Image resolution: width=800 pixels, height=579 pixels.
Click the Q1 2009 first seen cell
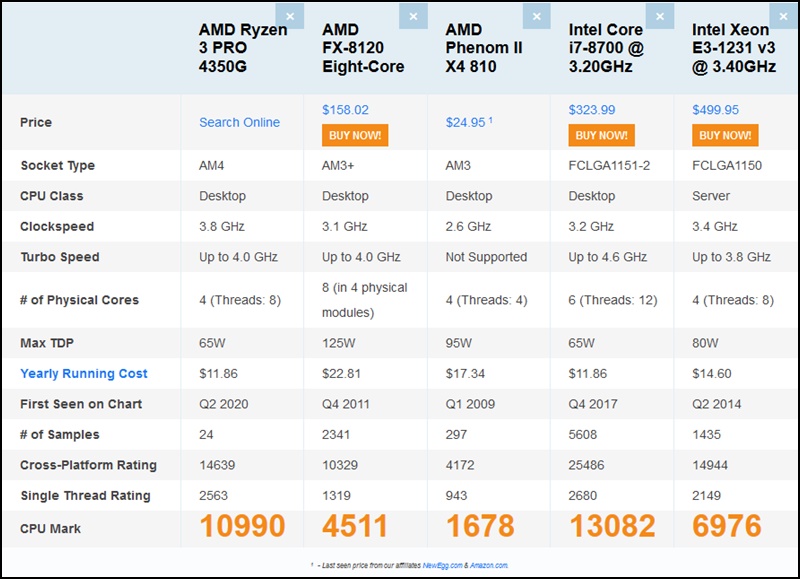tap(470, 404)
